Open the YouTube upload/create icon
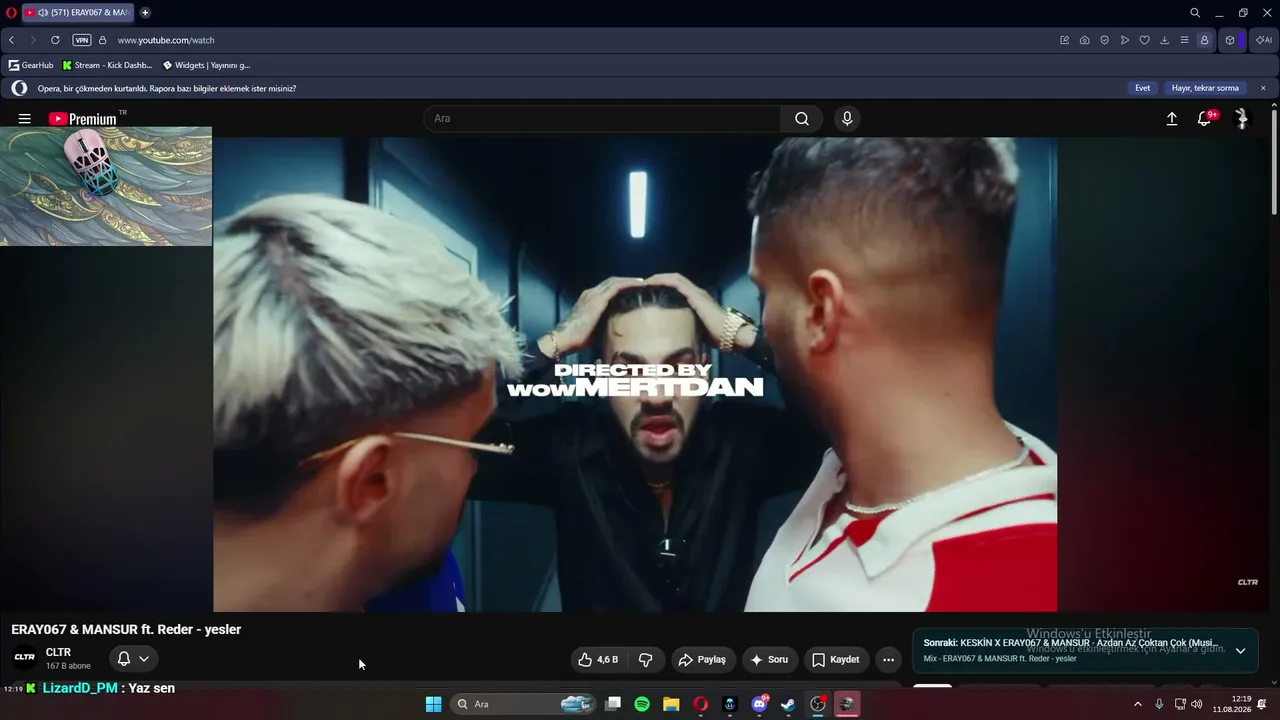This screenshot has height=720, width=1280. pyautogui.click(x=1172, y=119)
